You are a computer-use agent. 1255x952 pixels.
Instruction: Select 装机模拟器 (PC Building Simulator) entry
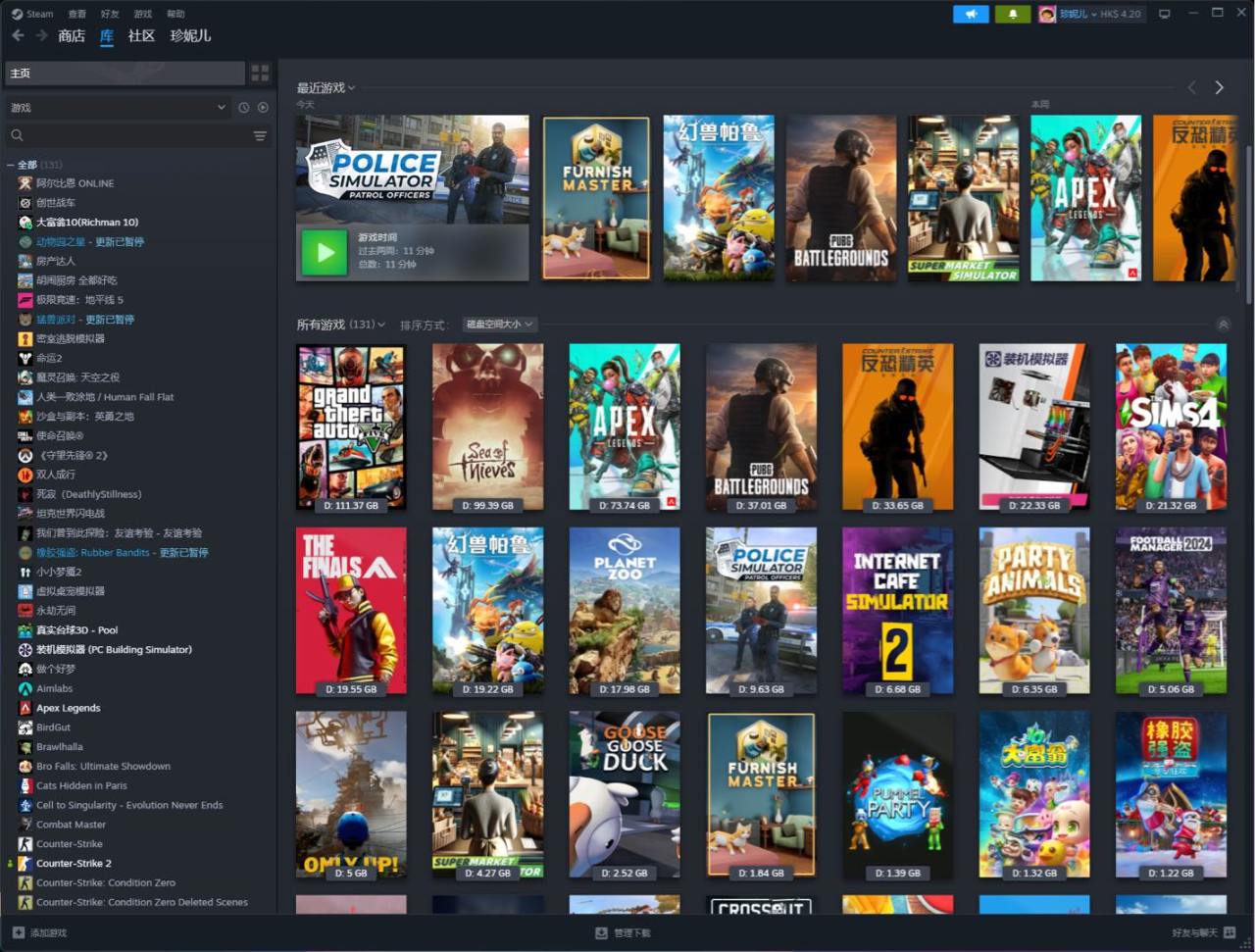pyautogui.click(x=114, y=650)
